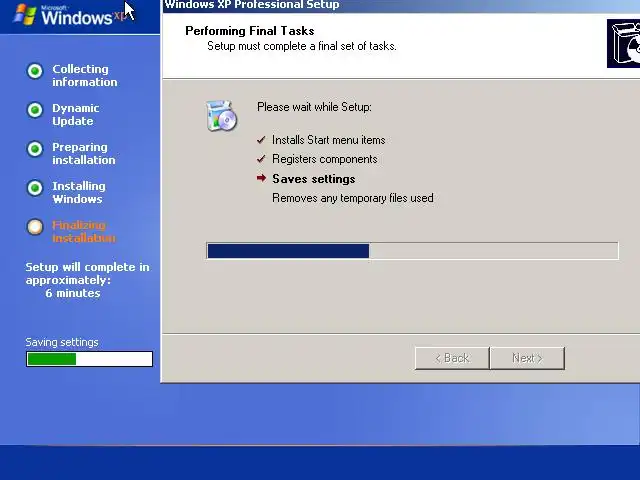Image resolution: width=640 pixels, height=480 pixels.
Task: Click the Installs Start menu items text
Action: (329, 140)
